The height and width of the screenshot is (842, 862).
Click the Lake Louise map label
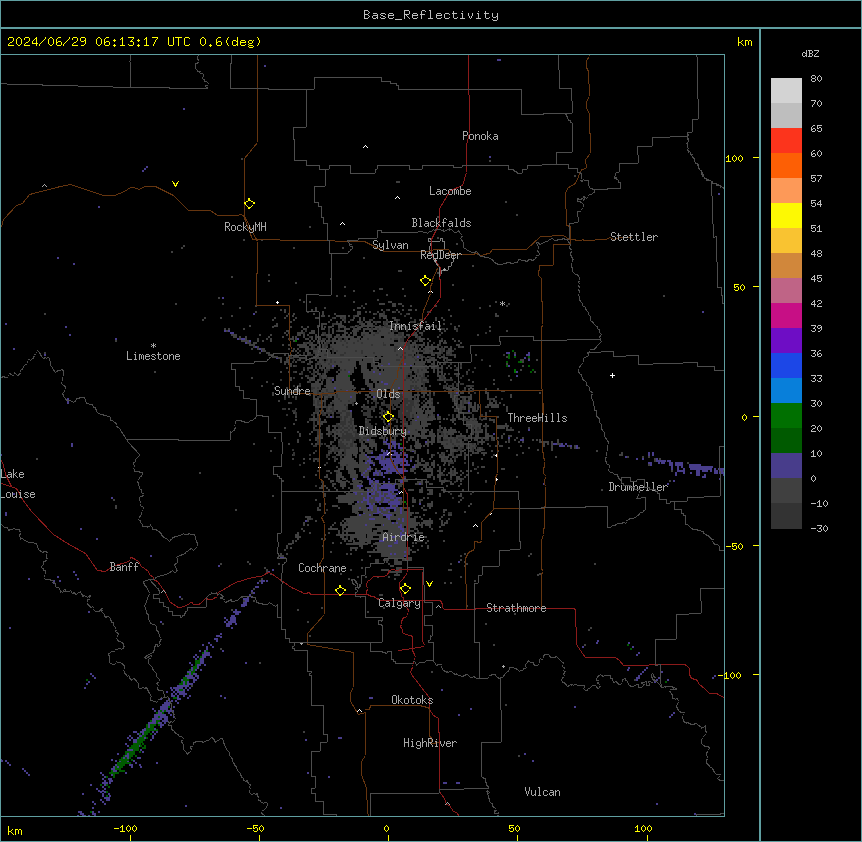click(18, 484)
